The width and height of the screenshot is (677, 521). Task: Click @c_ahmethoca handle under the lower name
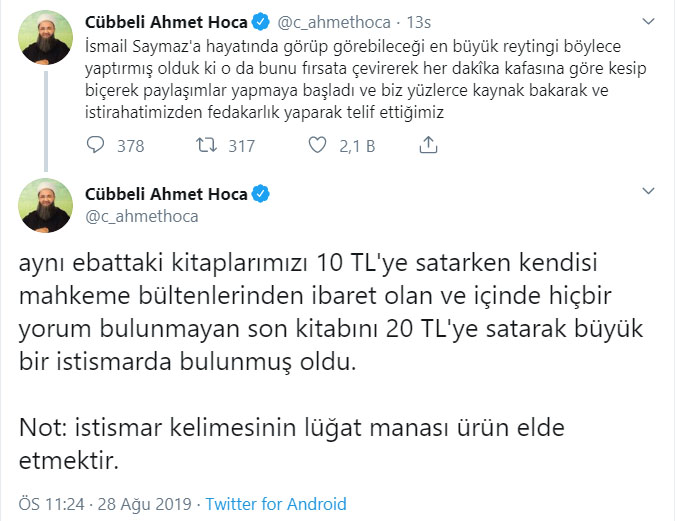click(x=141, y=216)
